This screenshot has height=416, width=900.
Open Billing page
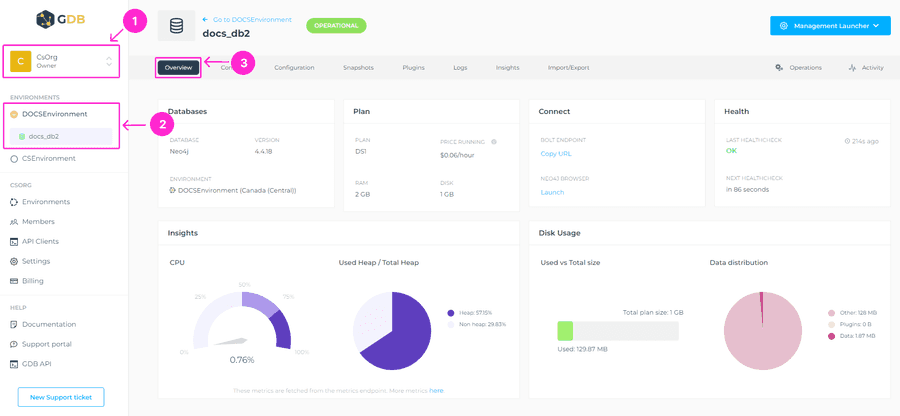coord(33,281)
